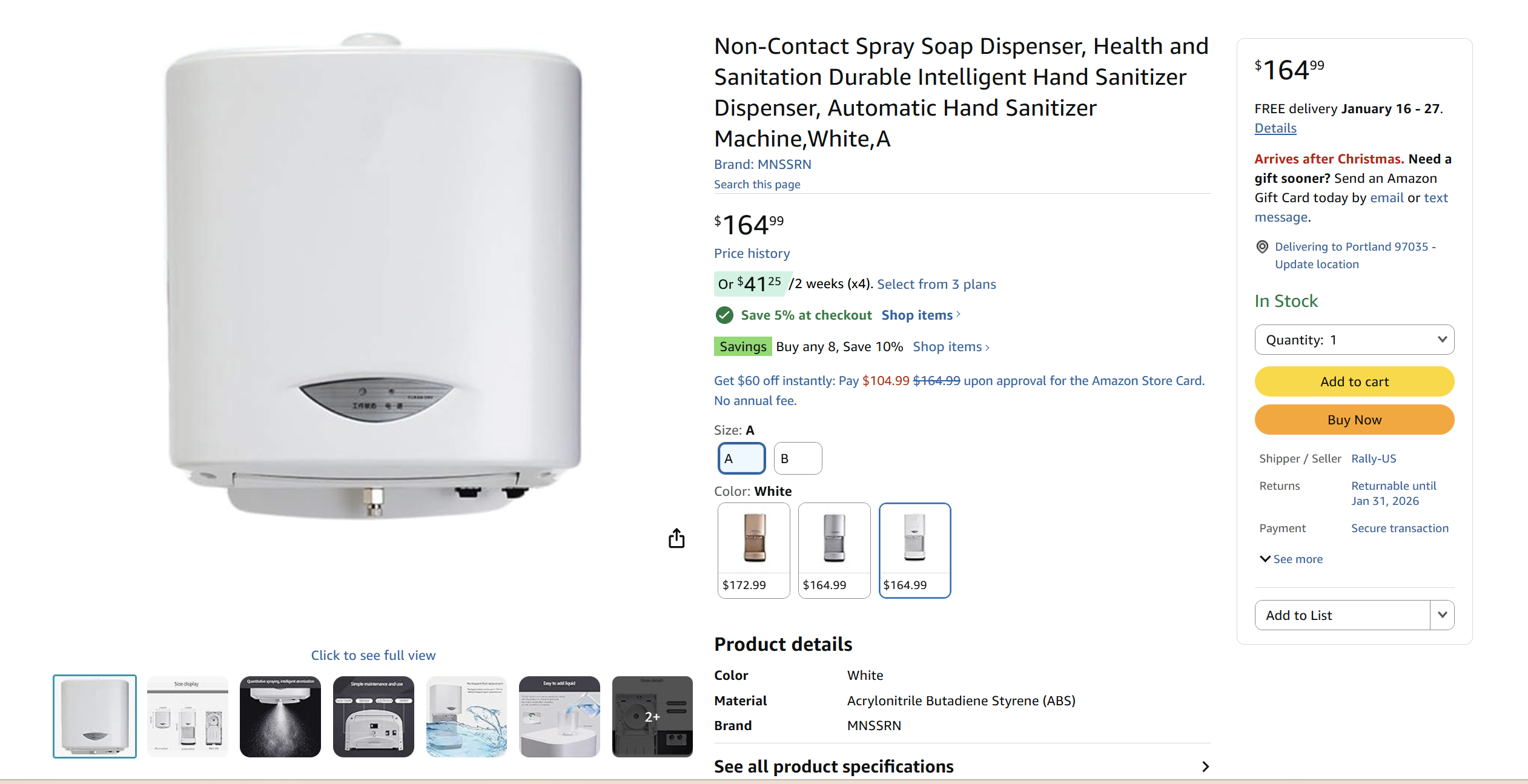Open the spray atomization thumbnail
1528x784 pixels.
(280, 716)
